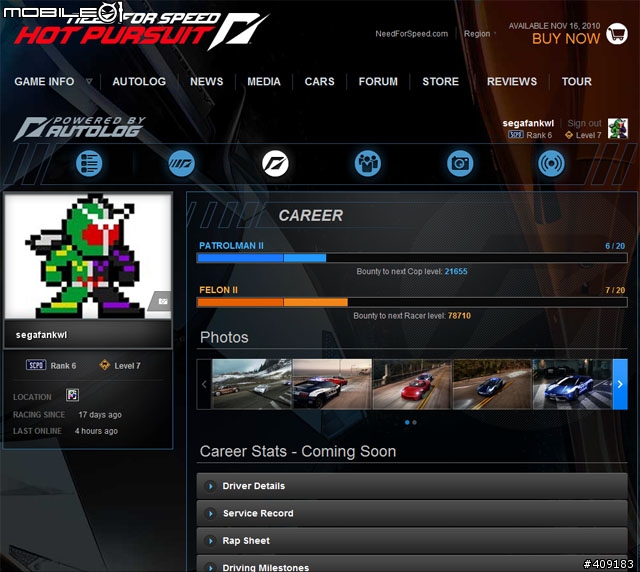Open the camera photos icon
Image resolution: width=640 pixels, height=572 pixels.
pos(460,163)
